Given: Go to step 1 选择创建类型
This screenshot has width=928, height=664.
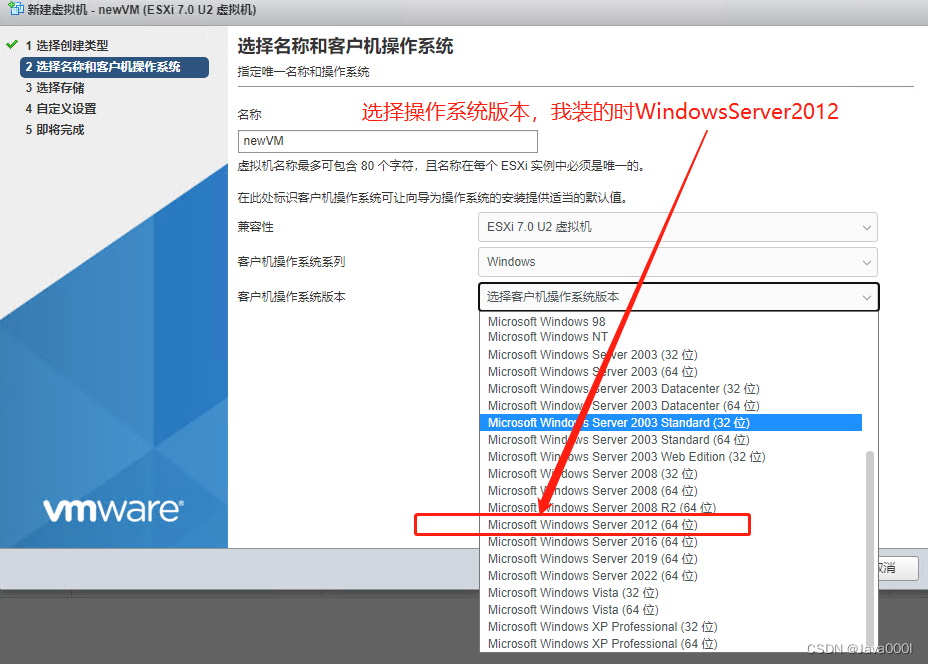Looking at the screenshot, I should click(66, 46).
